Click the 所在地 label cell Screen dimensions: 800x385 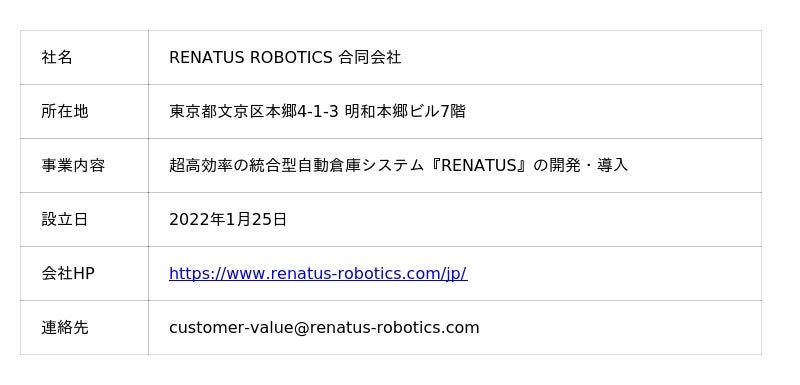point(84,111)
